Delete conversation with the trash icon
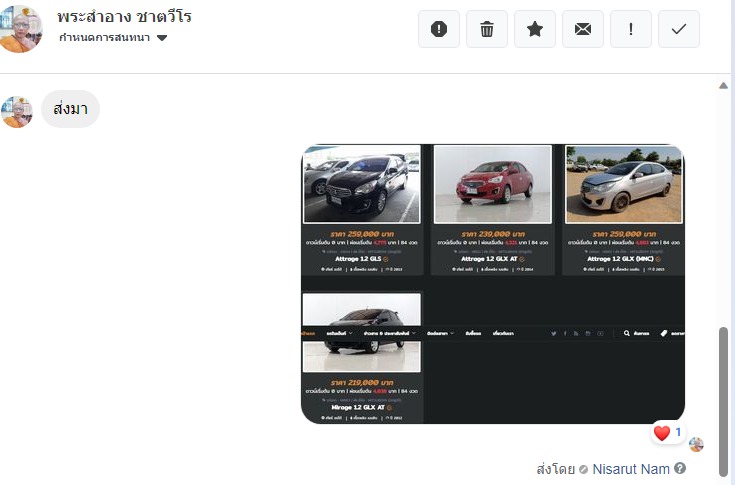The width and height of the screenshot is (735, 485). click(x=487, y=29)
